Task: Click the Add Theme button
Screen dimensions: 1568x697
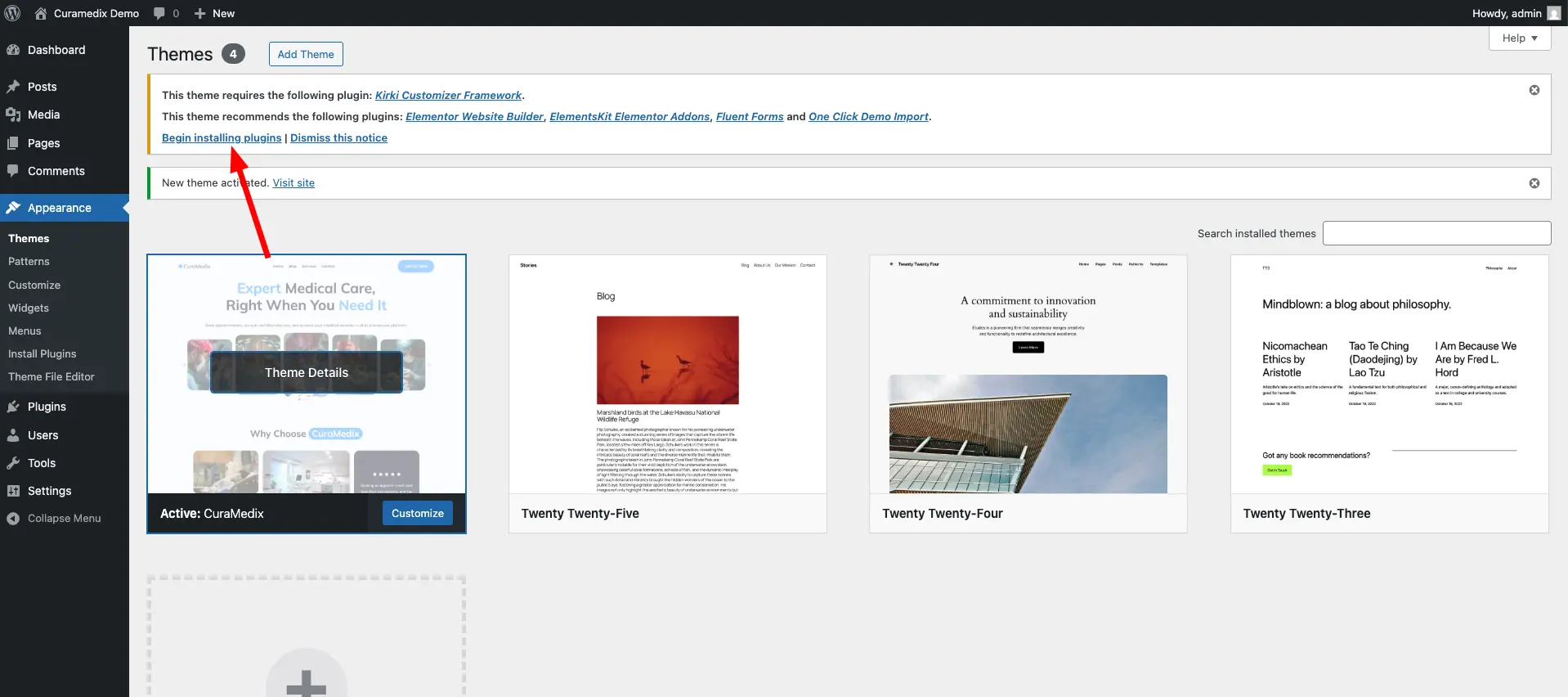Action: click(306, 54)
